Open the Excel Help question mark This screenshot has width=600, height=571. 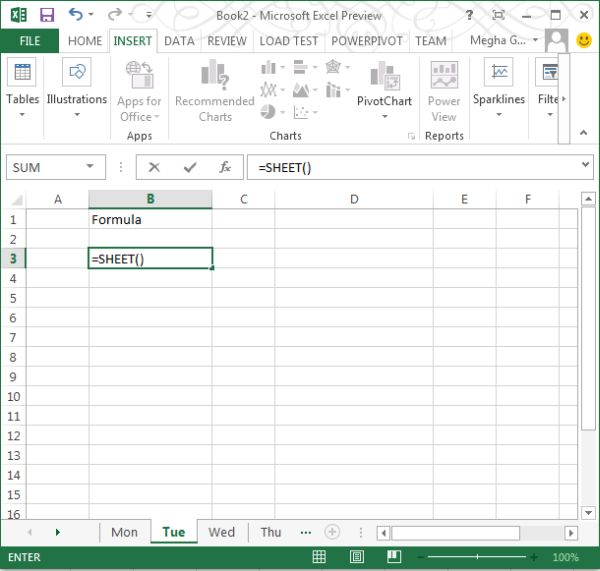tap(469, 15)
